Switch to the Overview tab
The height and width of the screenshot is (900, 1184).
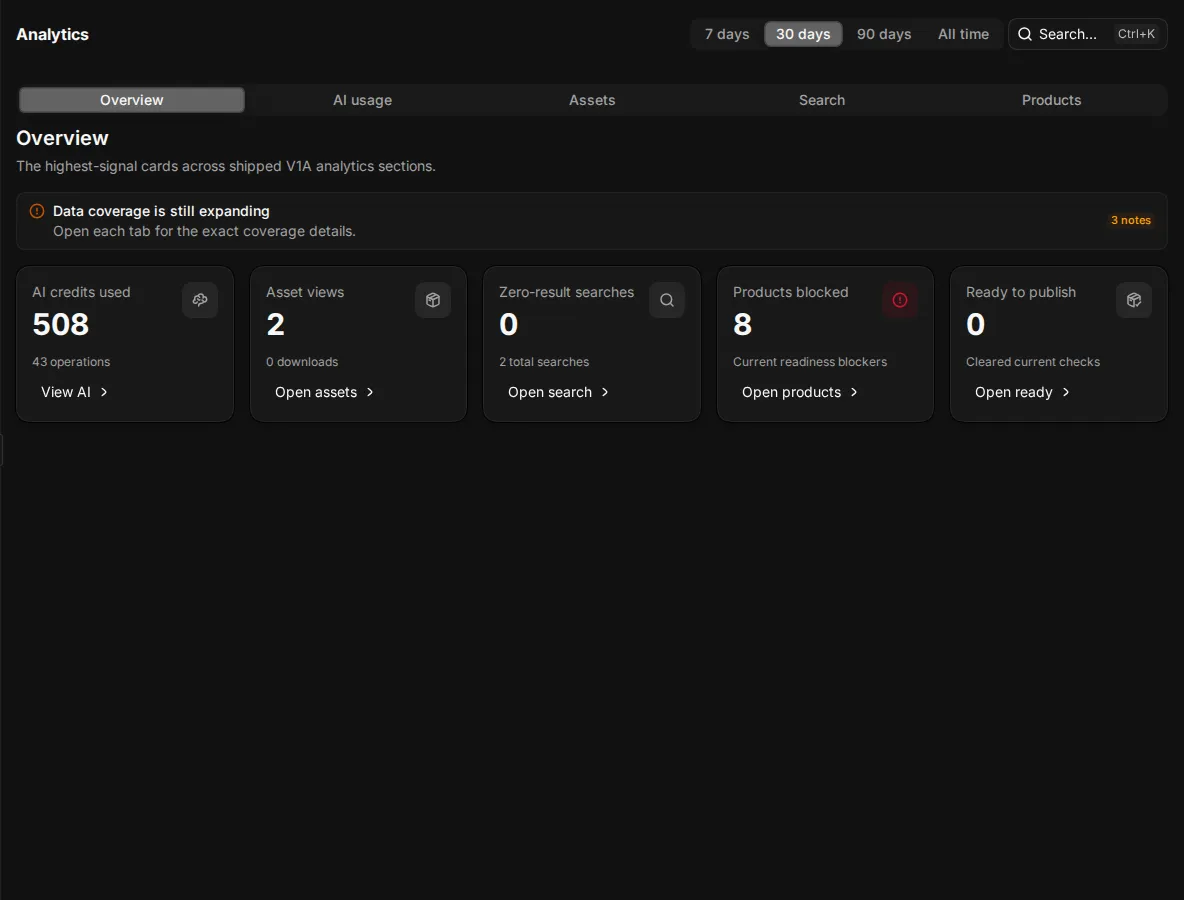[131, 100]
